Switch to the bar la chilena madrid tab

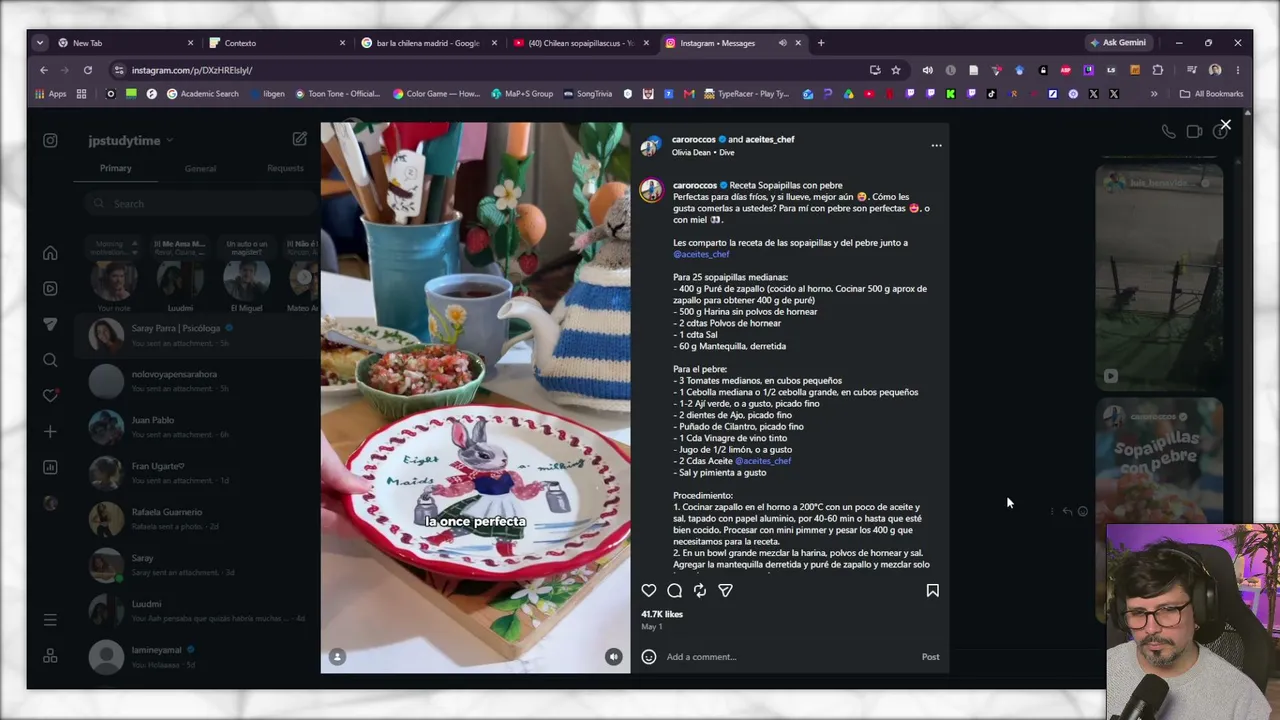(x=429, y=43)
